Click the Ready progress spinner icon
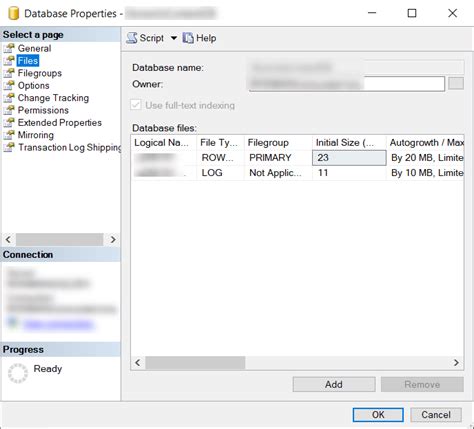This screenshot has height=429, width=474. coord(18,373)
